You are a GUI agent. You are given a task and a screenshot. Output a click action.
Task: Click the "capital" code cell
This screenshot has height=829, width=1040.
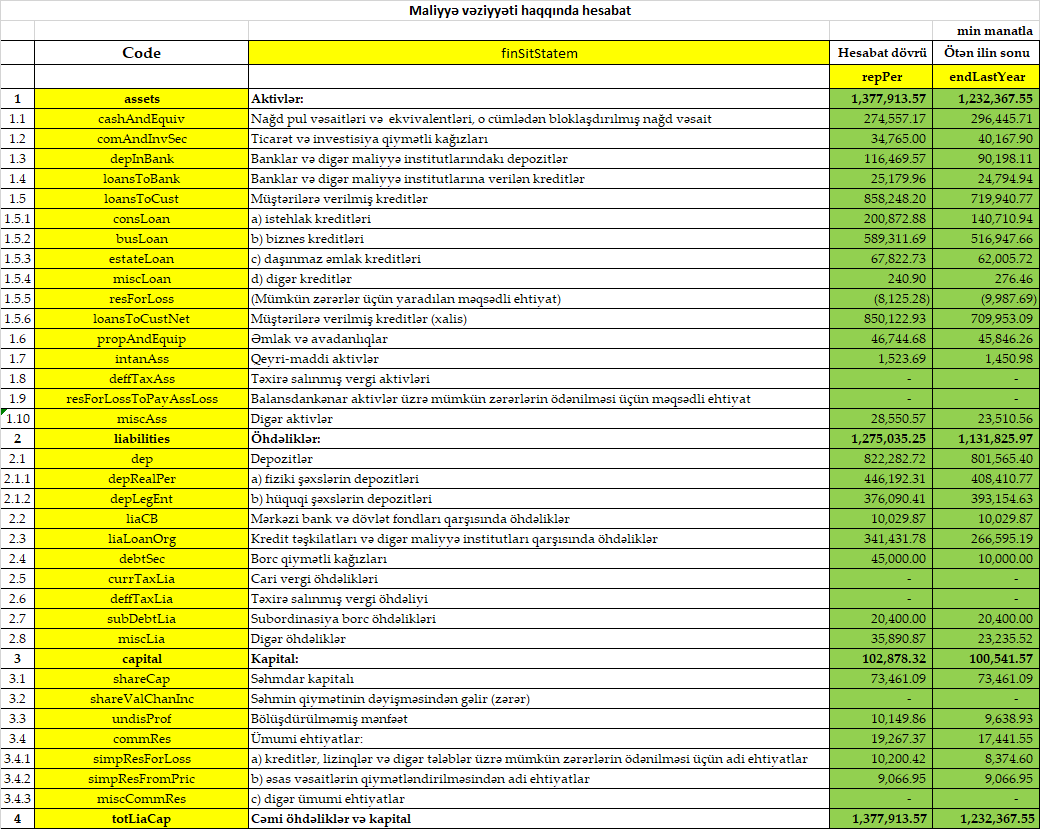click(x=141, y=659)
